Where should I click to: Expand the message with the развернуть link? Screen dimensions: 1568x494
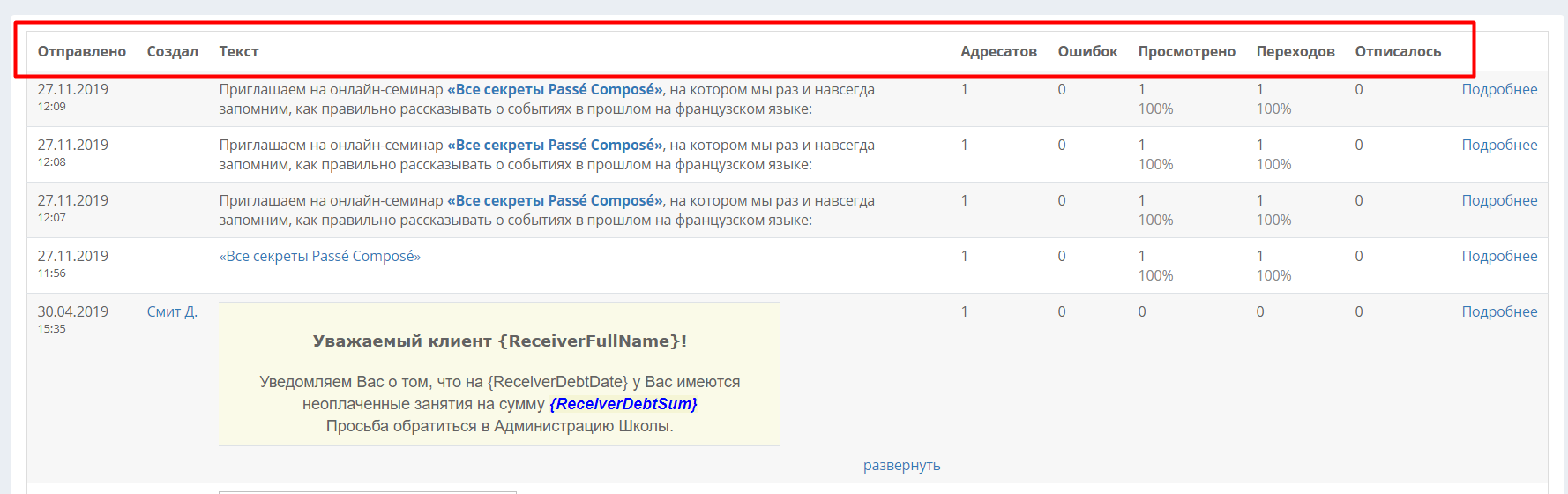902,465
